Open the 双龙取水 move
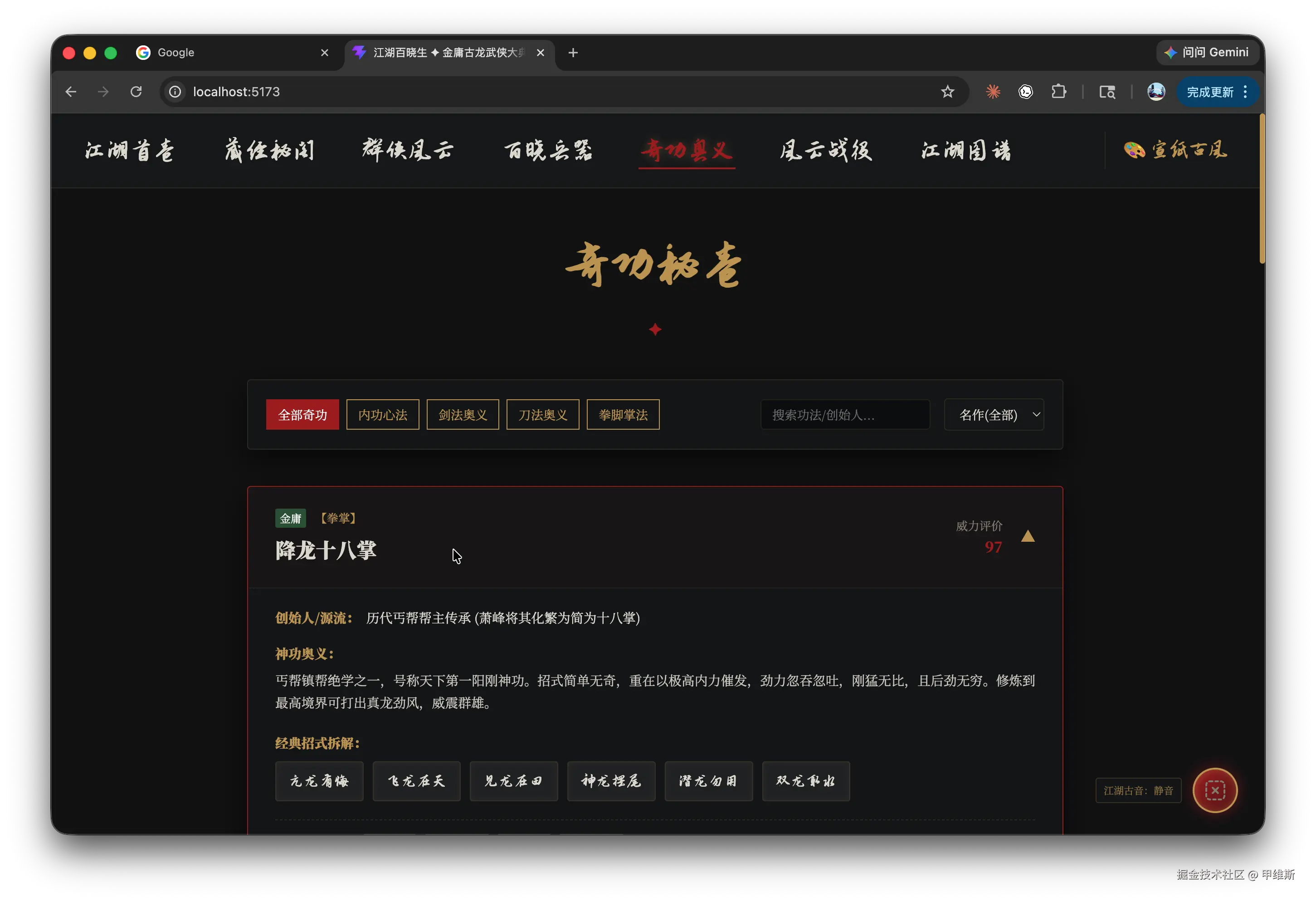 click(x=806, y=781)
